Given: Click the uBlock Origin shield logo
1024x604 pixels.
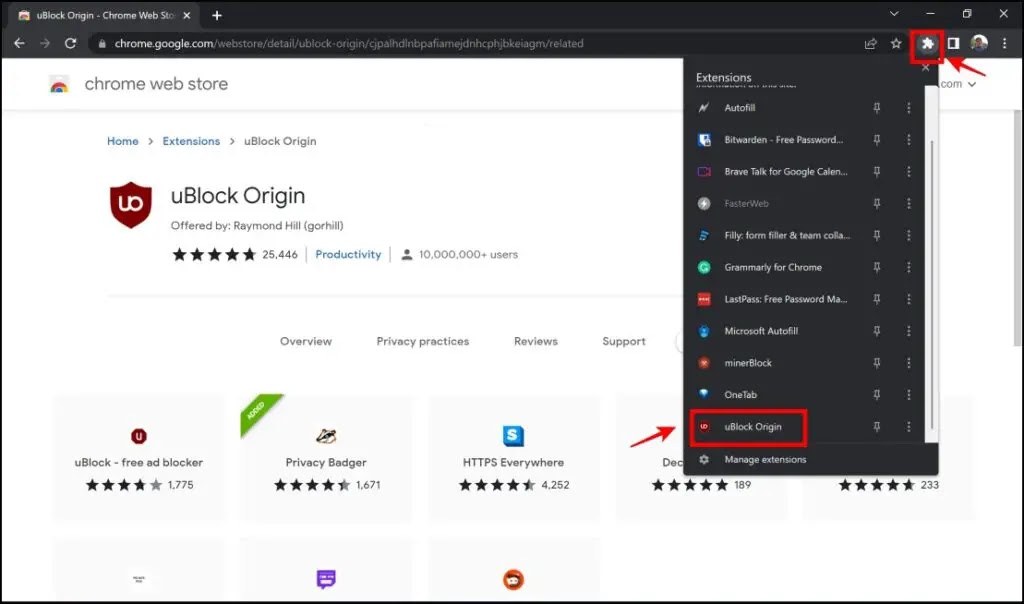Looking at the screenshot, I should coord(131,204).
